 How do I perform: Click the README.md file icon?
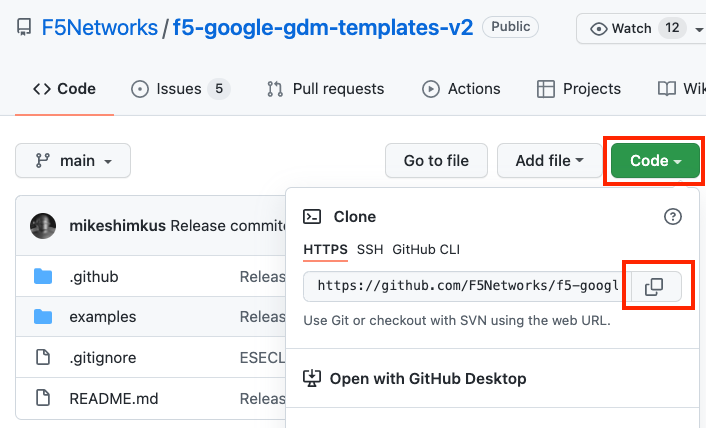[x=43, y=398]
